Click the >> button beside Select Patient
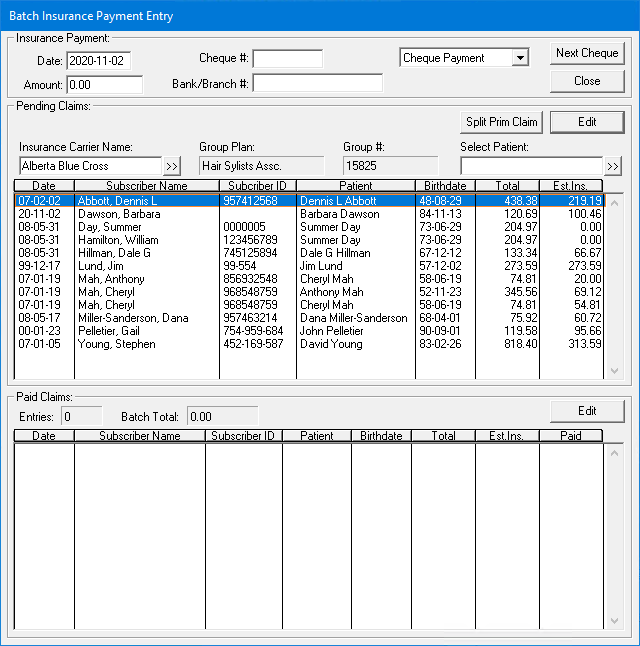 [613, 166]
